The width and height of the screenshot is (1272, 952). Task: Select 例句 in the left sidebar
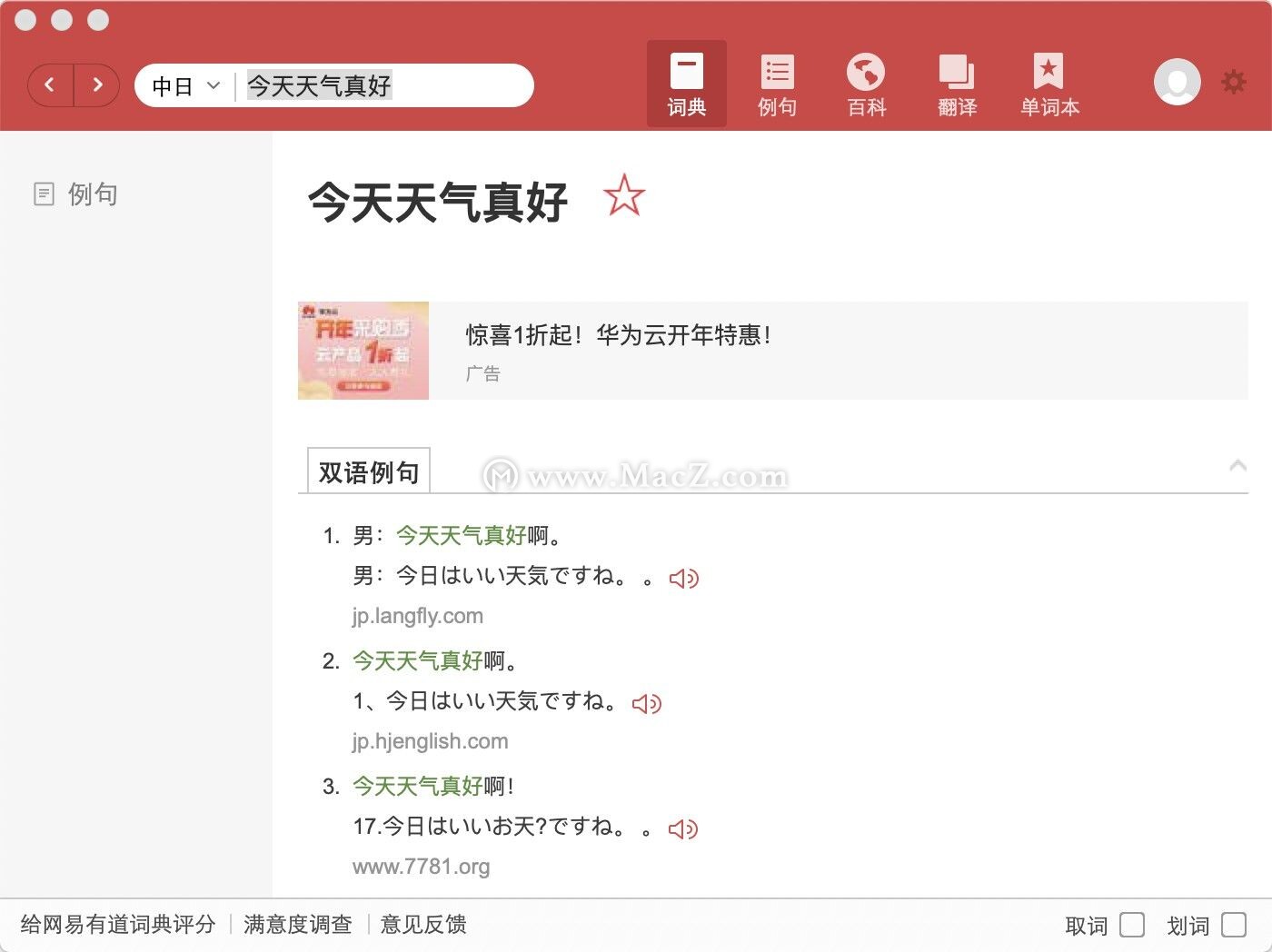[76, 193]
